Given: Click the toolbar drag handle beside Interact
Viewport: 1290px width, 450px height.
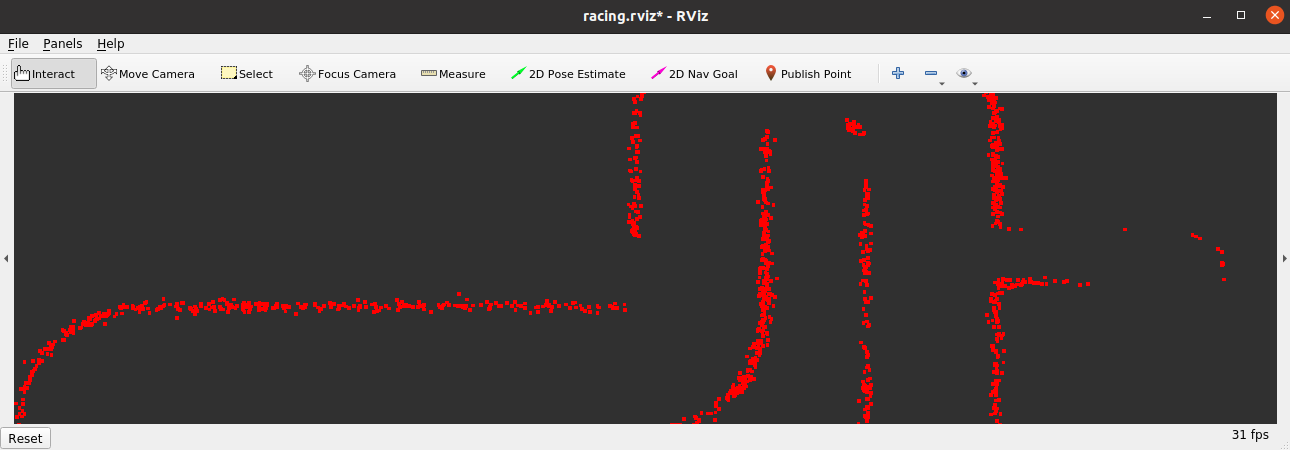Looking at the screenshot, I should 7,74.
